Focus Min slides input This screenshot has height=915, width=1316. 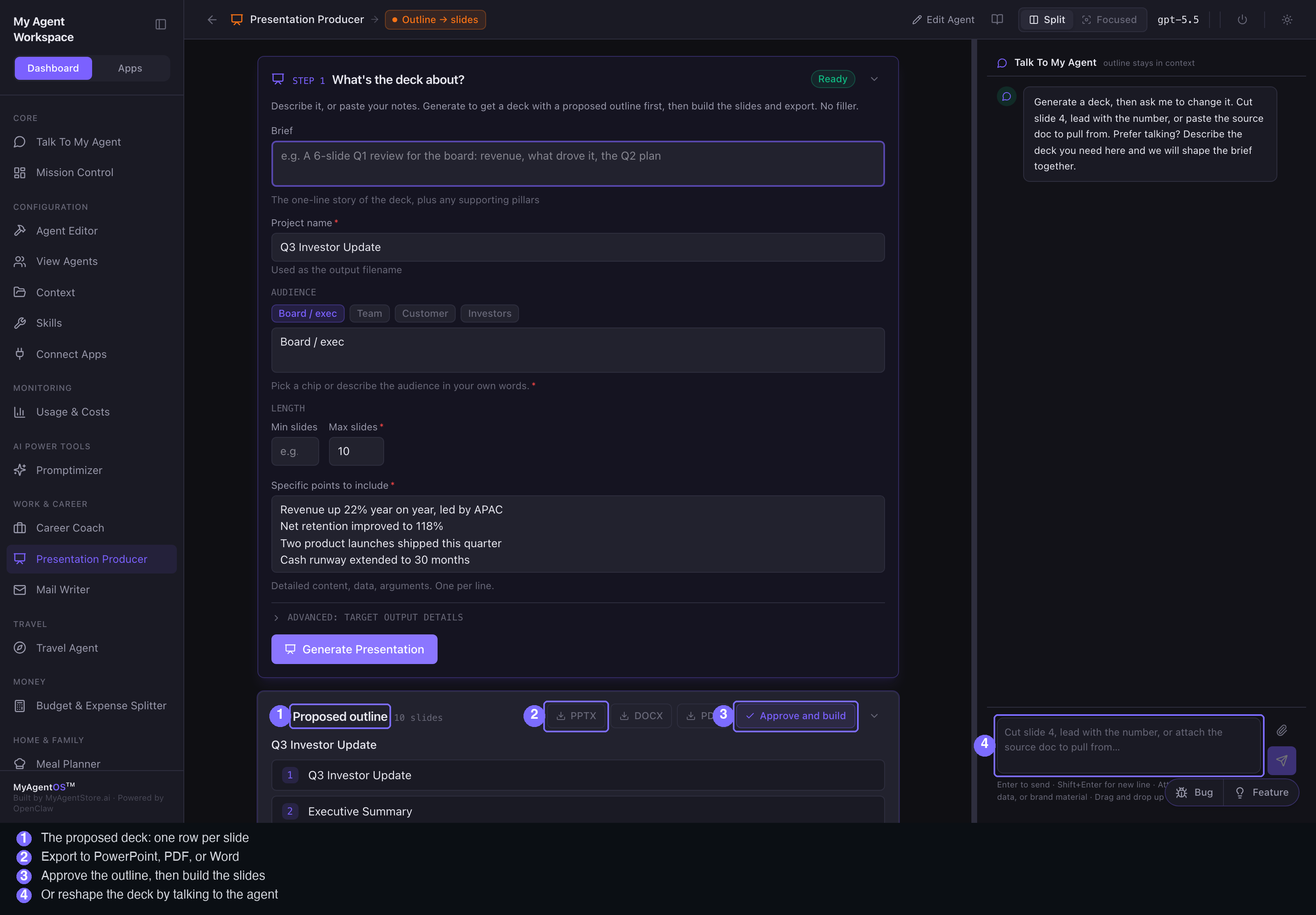(295, 451)
